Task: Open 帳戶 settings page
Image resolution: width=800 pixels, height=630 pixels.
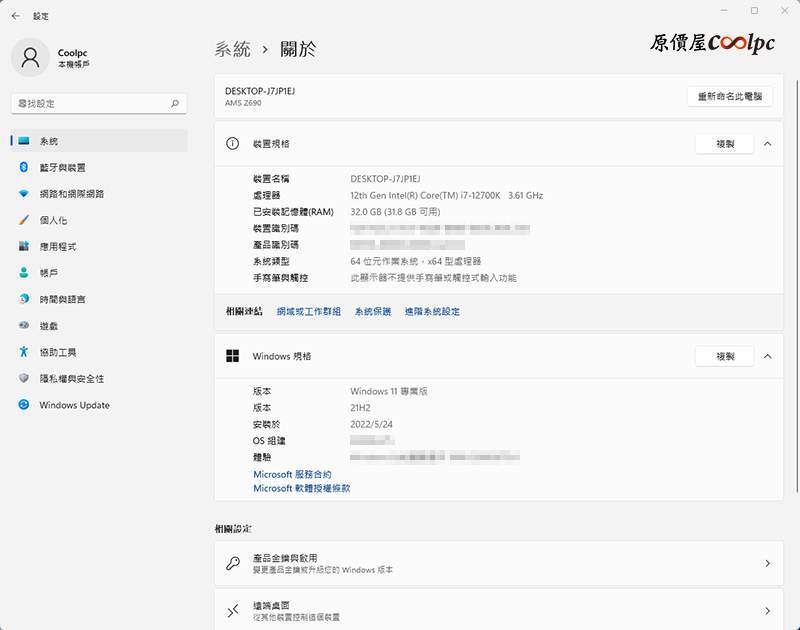Action: click(99, 273)
